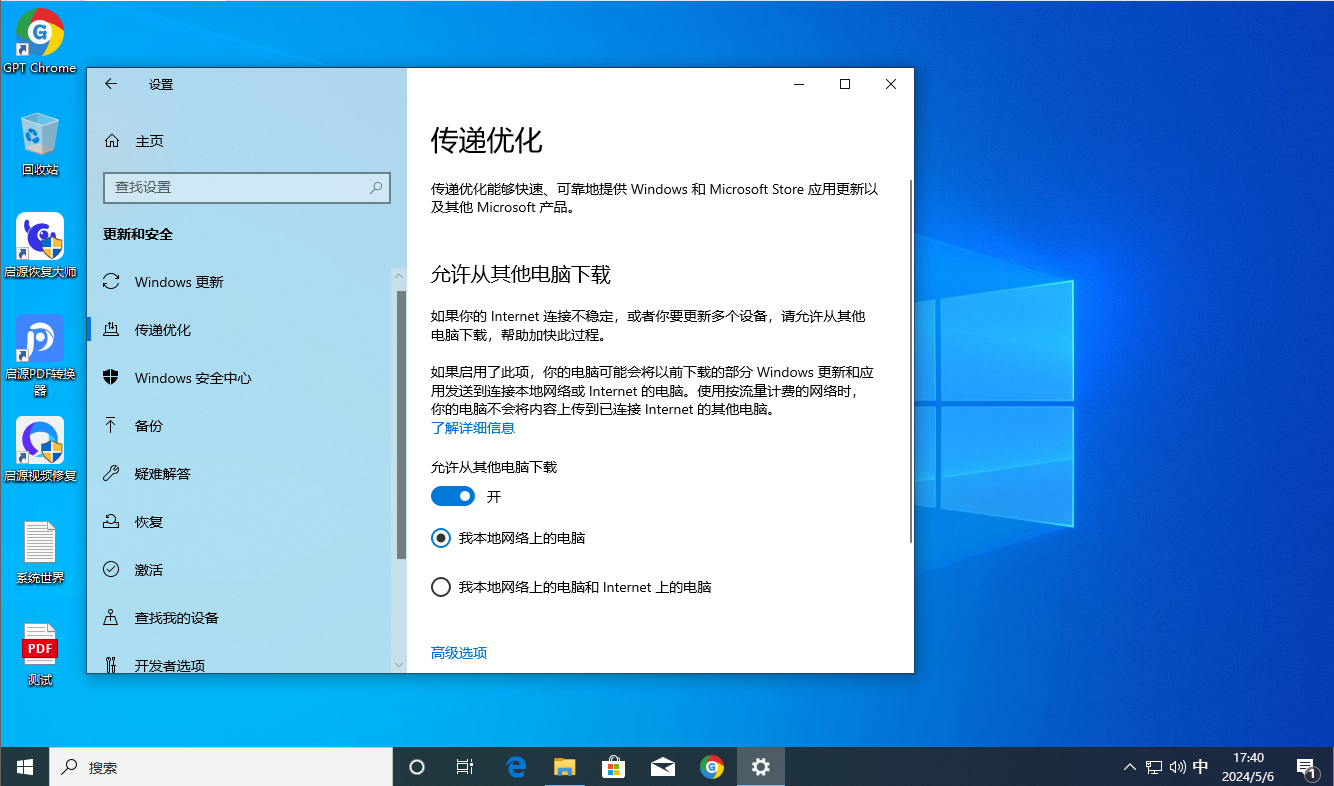Click the Settings gear taskbar icon
The image size is (1334, 786).
click(x=761, y=767)
